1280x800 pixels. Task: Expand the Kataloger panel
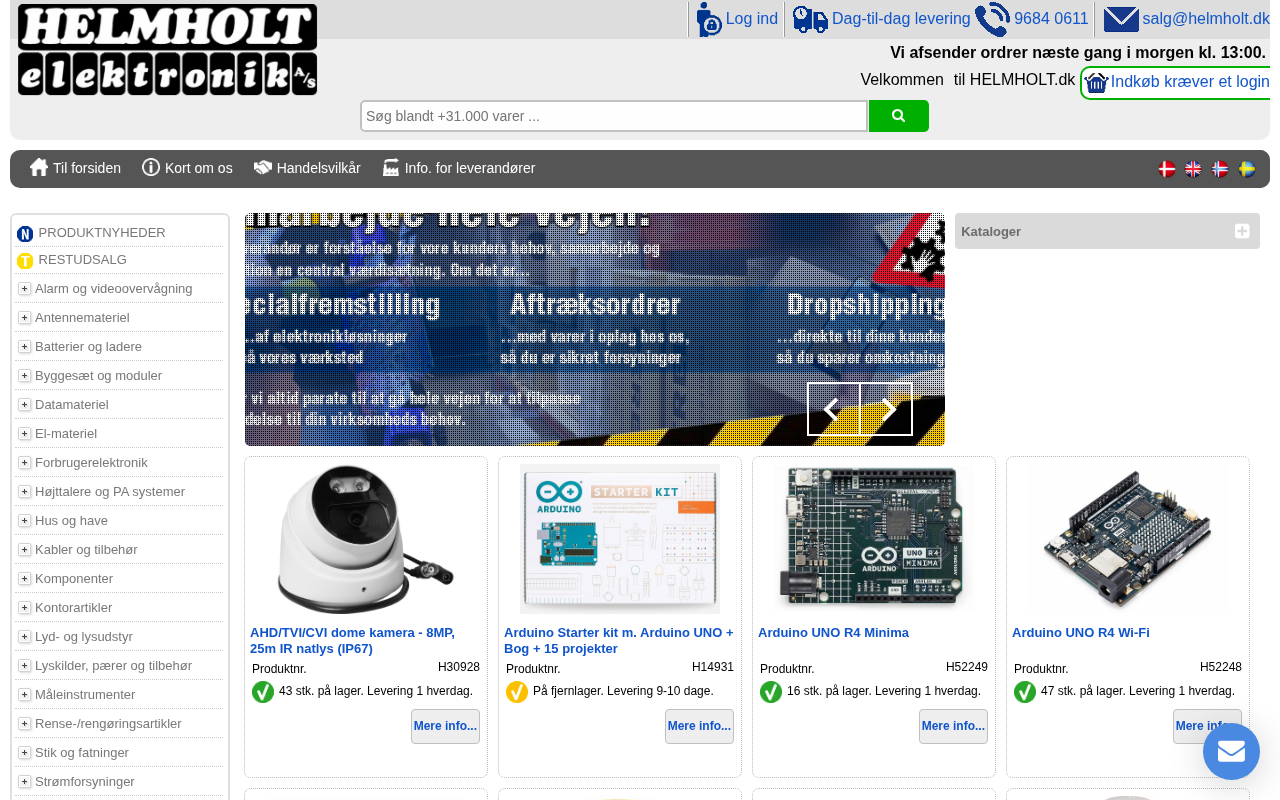coord(1242,231)
